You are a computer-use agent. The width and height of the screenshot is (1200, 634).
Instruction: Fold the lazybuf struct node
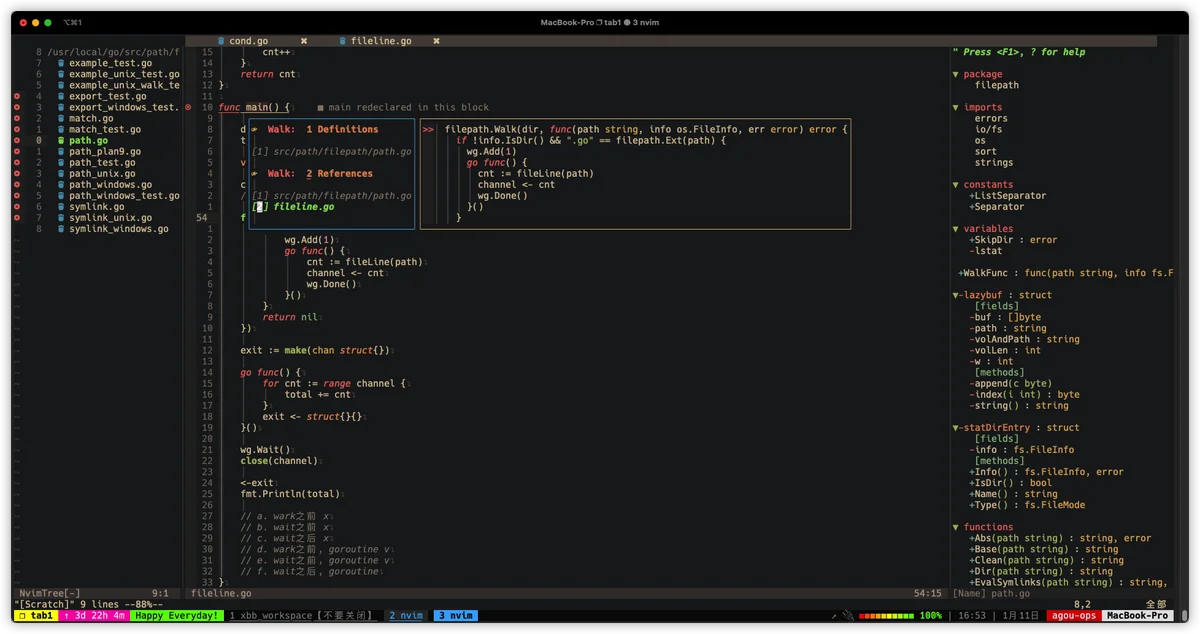(x=956, y=295)
